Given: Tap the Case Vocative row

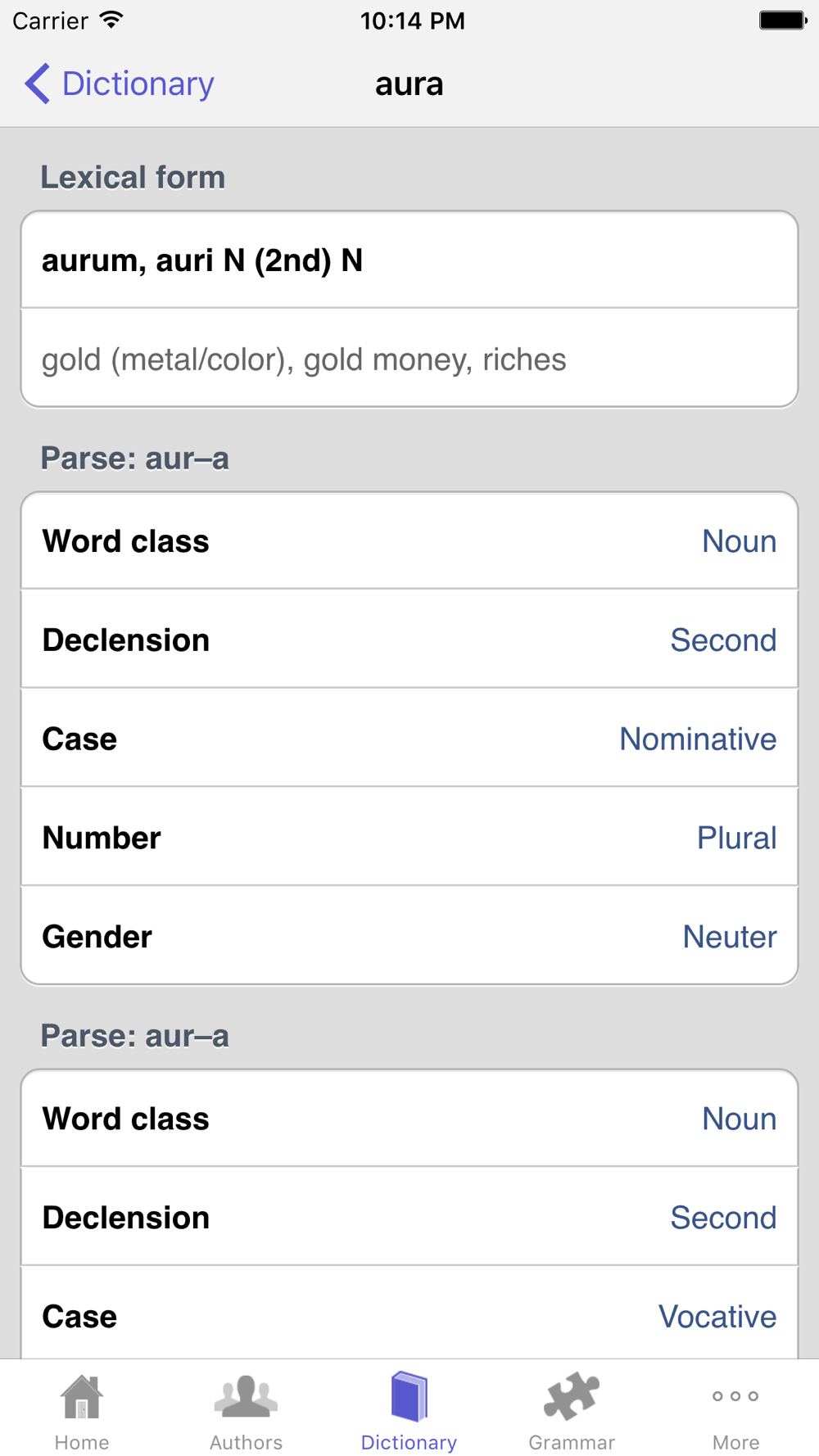Looking at the screenshot, I should click(x=409, y=1316).
